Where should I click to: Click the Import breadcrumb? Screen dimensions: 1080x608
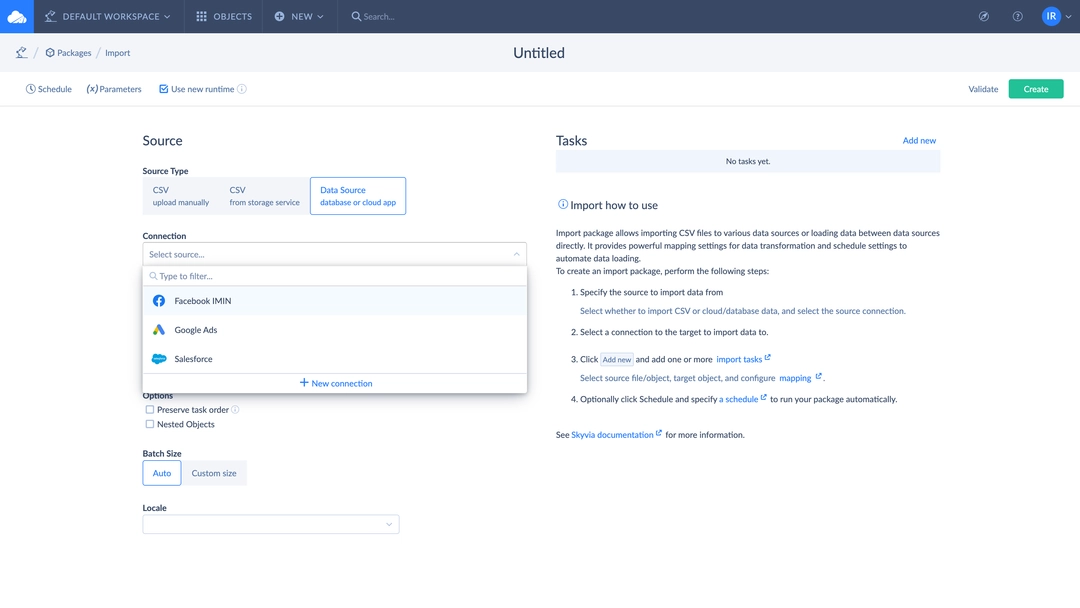[118, 53]
